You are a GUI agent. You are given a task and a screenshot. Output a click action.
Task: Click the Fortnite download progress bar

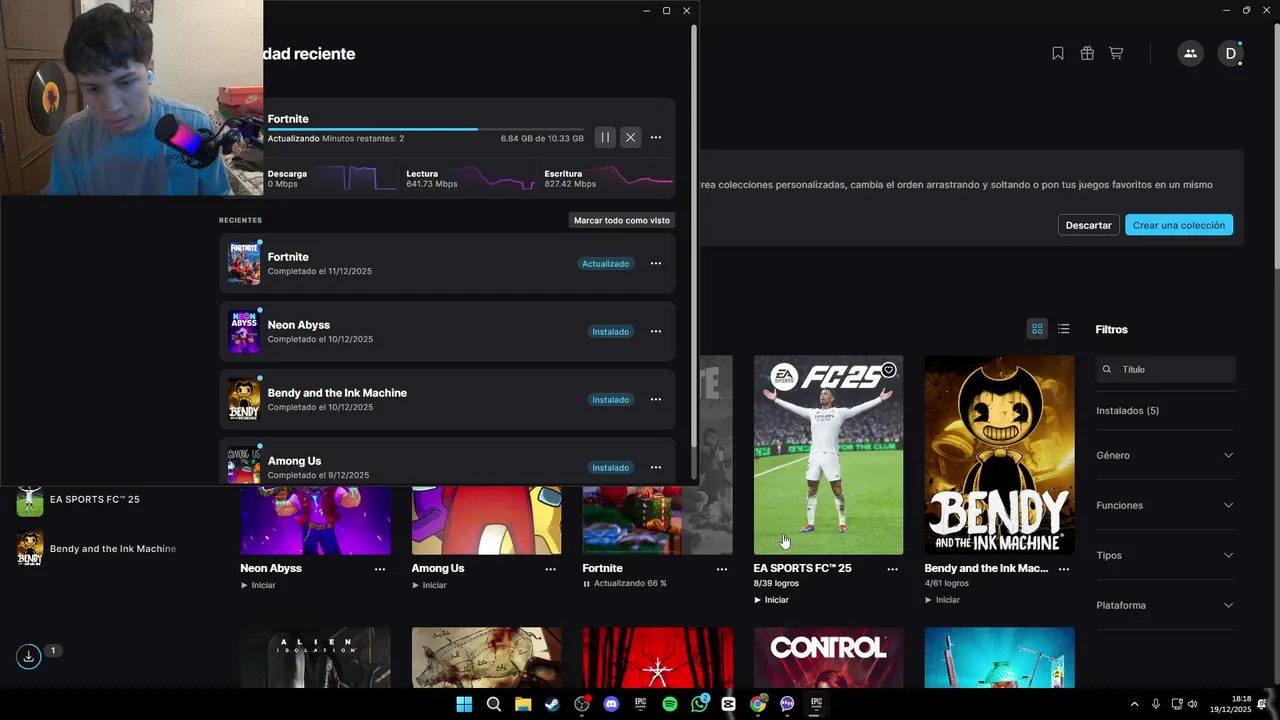click(425, 129)
